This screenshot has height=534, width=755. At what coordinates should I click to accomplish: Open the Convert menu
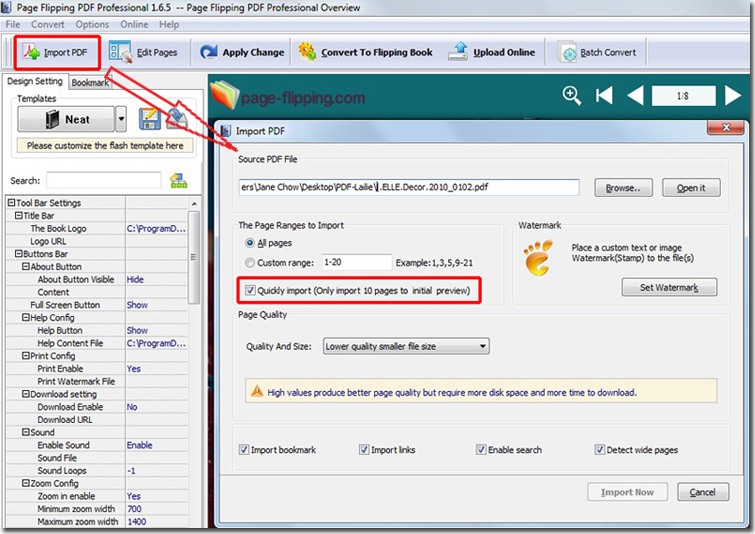pos(47,24)
